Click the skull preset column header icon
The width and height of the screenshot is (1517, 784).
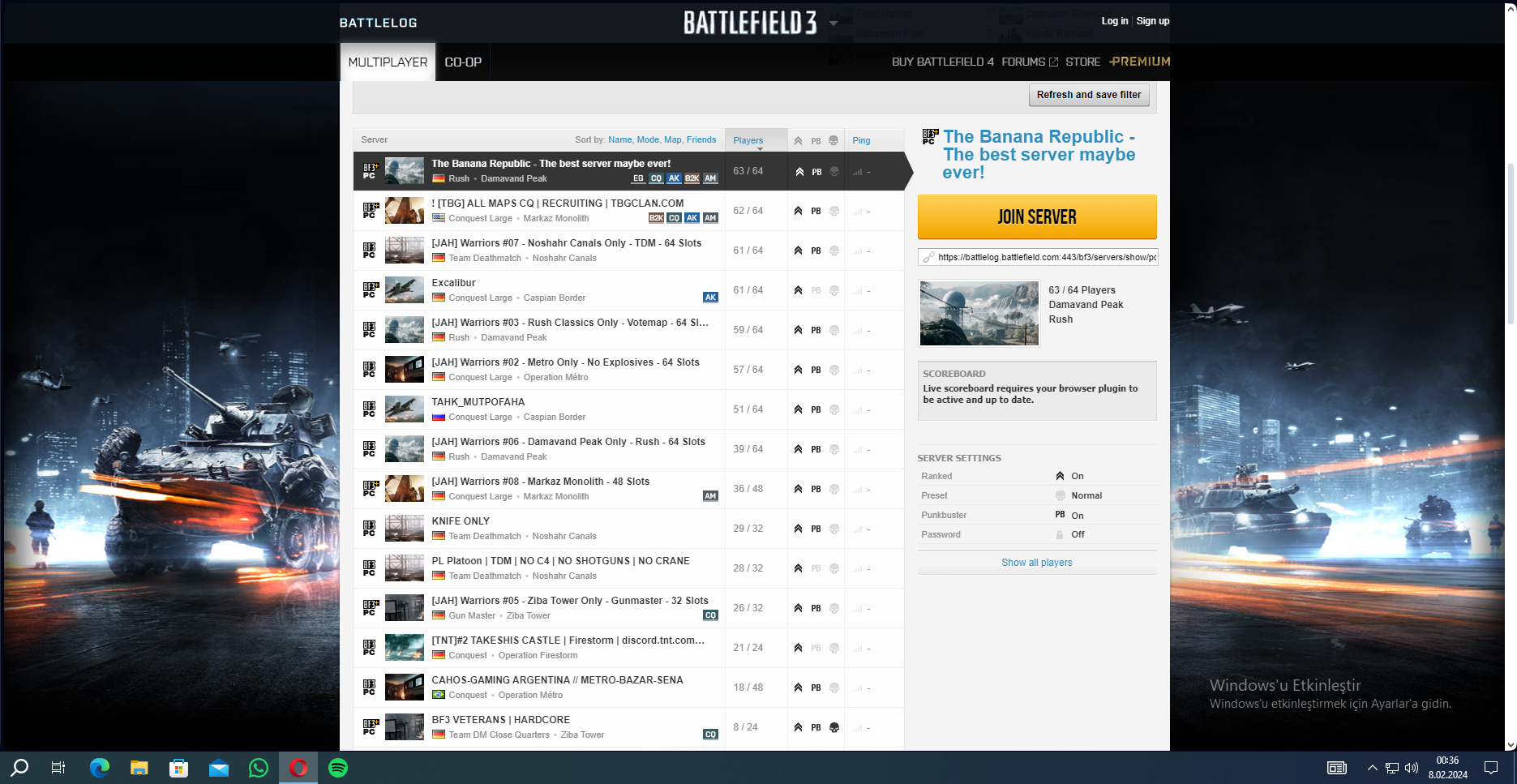click(x=833, y=140)
